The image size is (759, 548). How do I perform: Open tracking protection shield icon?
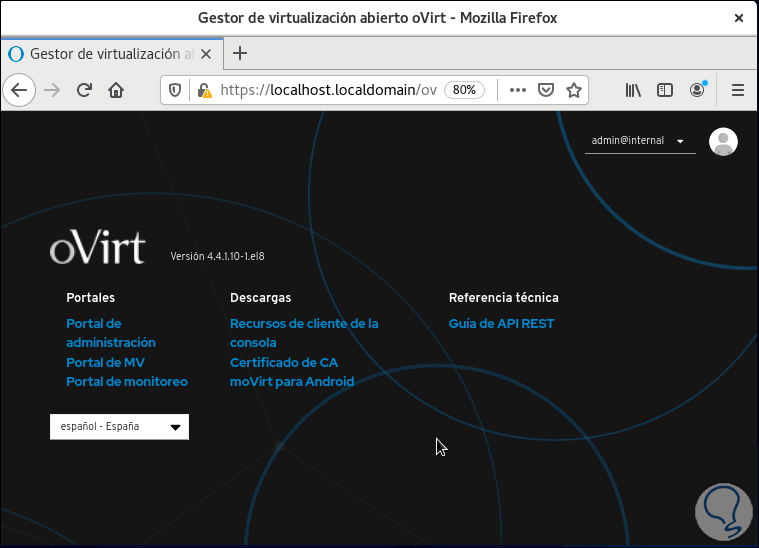(x=175, y=90)
